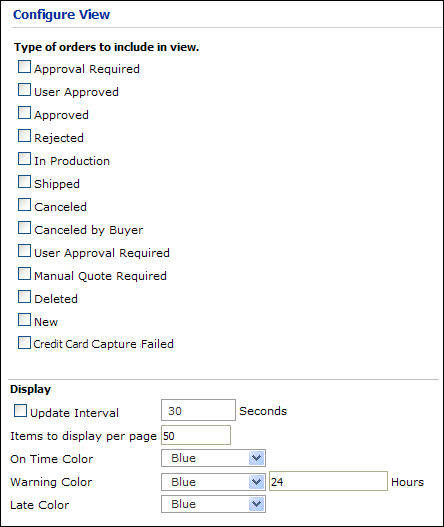Screen dimensions: 444x527
Task: Check the Canceled checkbox
Action: point(24,205)
